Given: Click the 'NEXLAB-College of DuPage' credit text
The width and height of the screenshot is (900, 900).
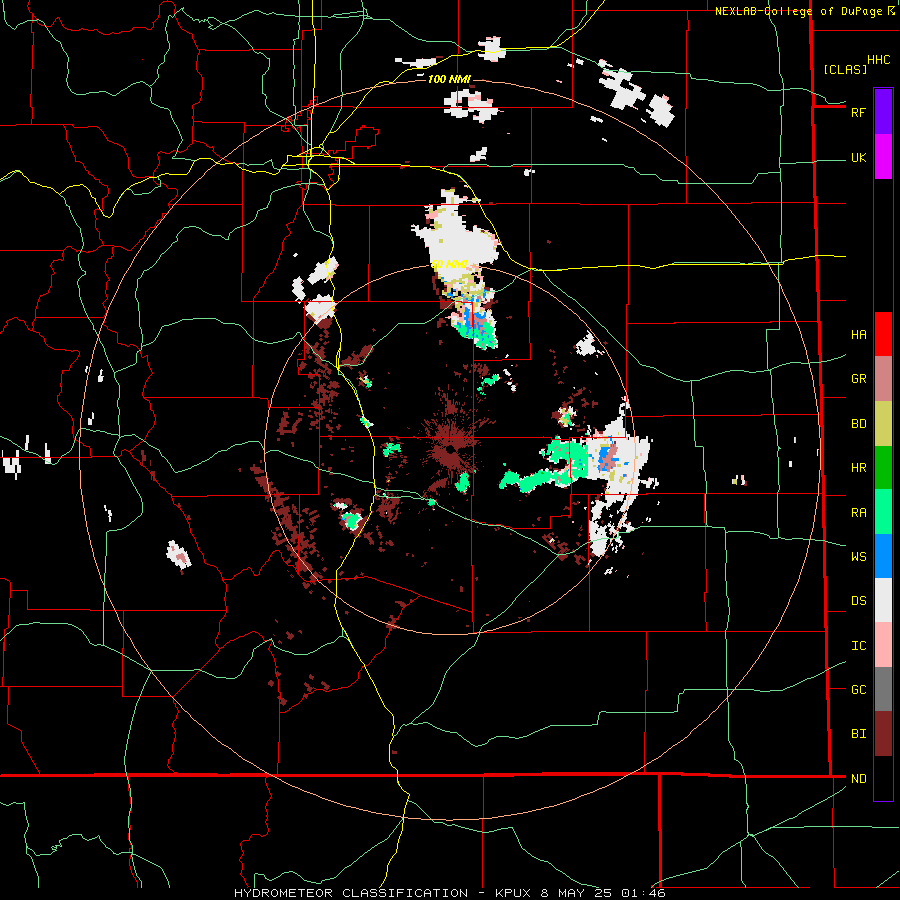Looking at the screenshot, I should click(798, 11).
